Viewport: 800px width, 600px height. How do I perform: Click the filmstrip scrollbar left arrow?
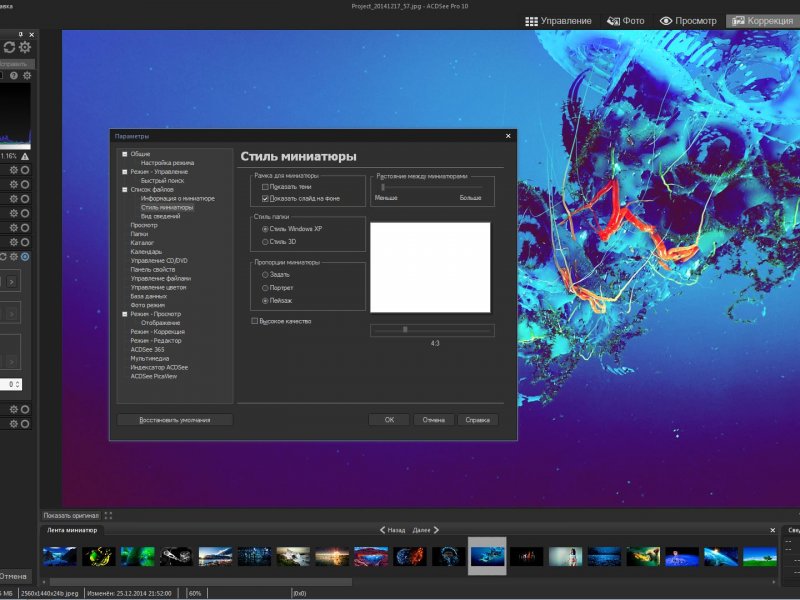(44, 582)
